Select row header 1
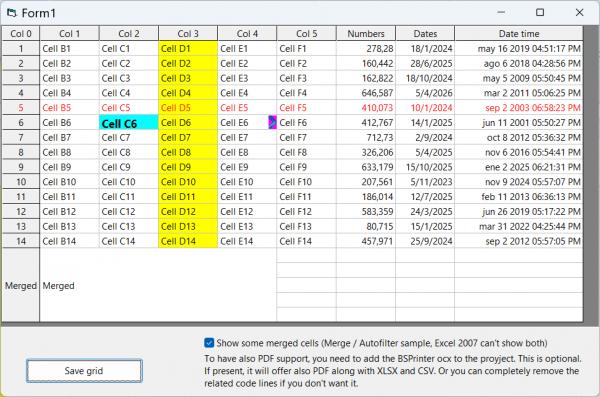Screen dimensions: 600x397 coord(21,49)
